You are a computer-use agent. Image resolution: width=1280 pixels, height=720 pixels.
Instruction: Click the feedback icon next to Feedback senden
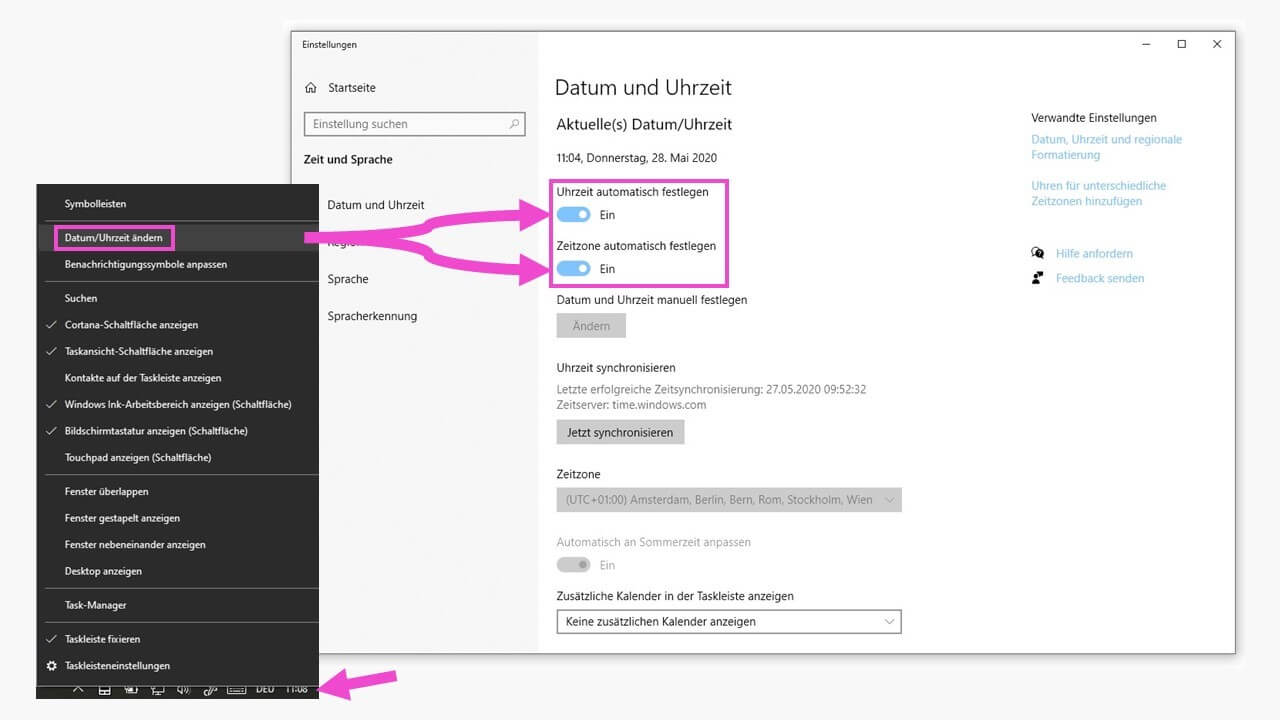pyautogui.click(x=1038, y=278)
